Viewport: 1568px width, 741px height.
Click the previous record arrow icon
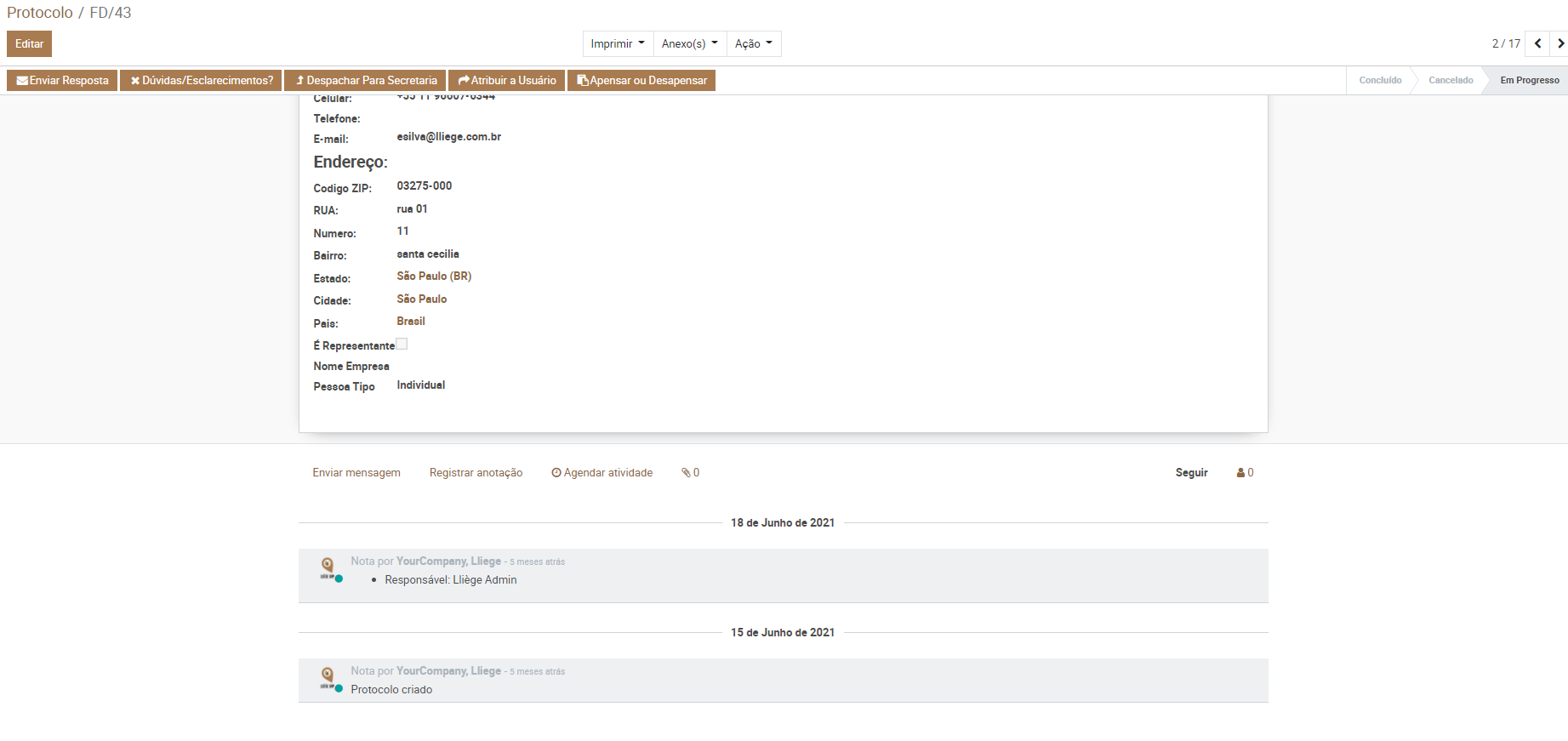tap(1537, 43)
